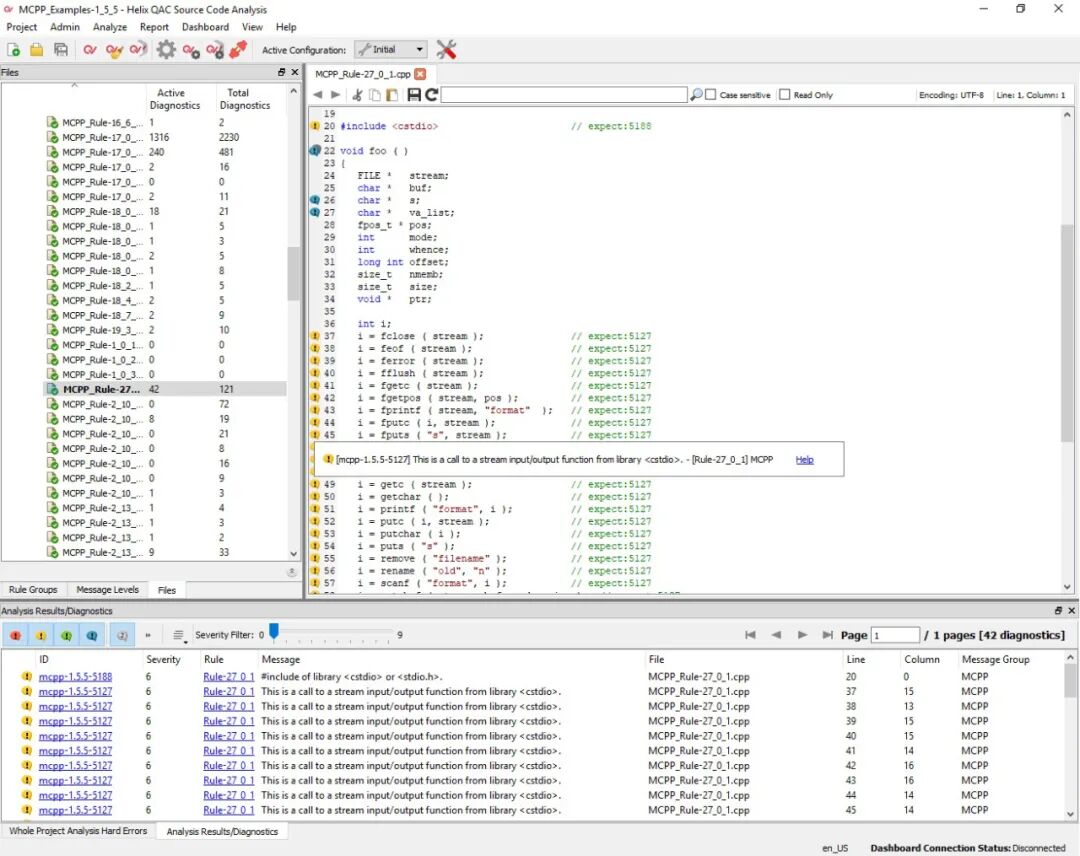Run the QAC file analysis icon
Viewport: 1080px width, 856px height.
(x=90, y=50)
